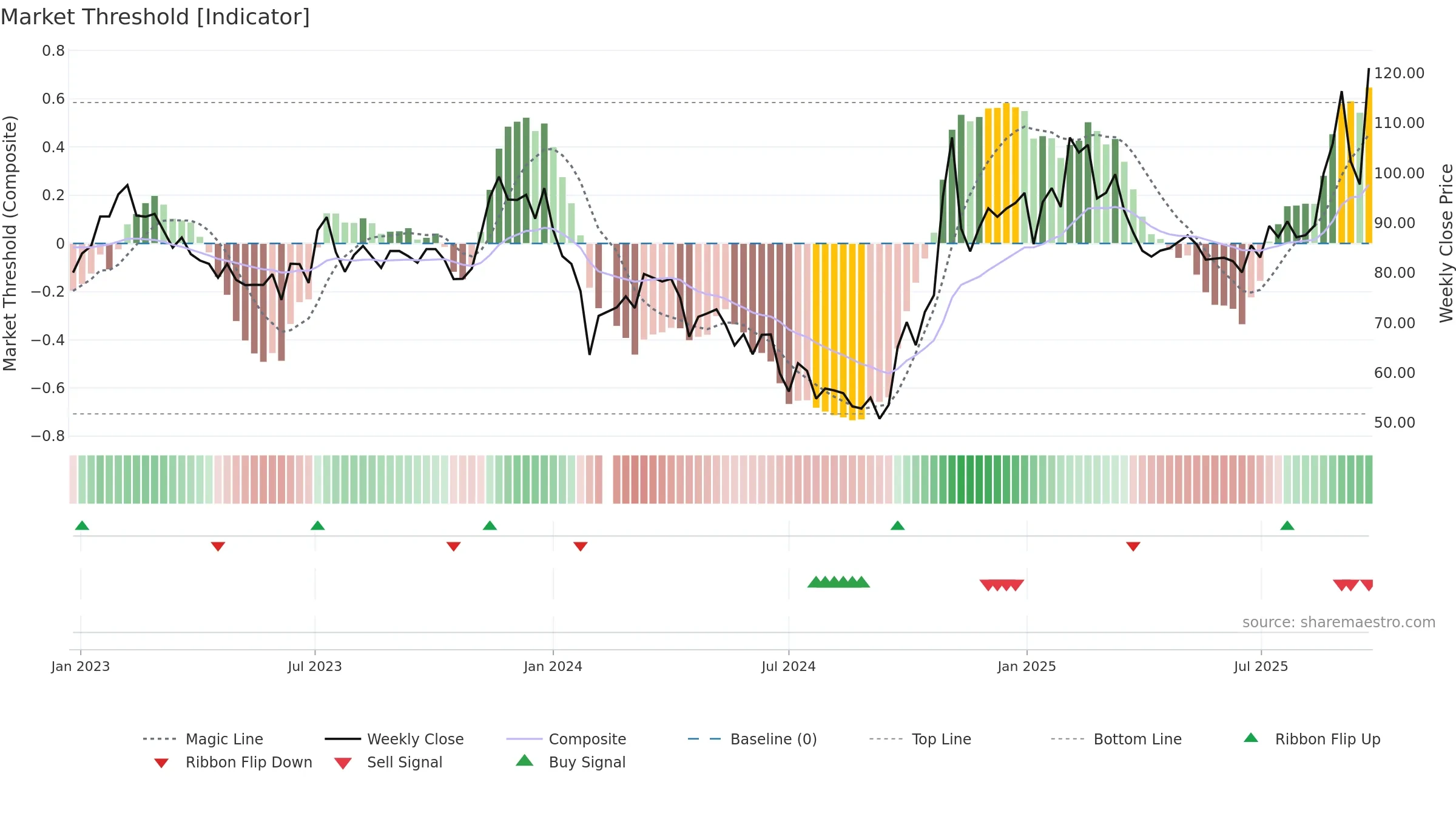1456x819 pixels.
Task: Click the 50.00 price axis label
Action: 1394,423
